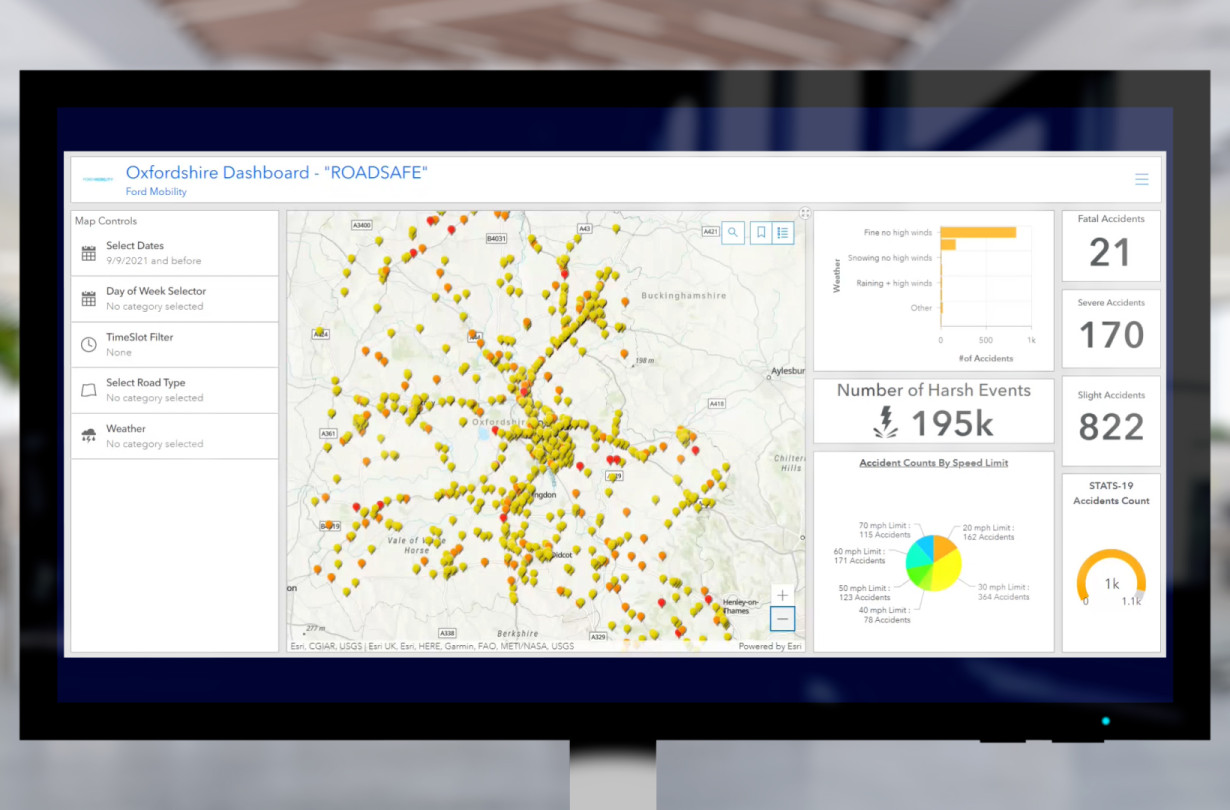Zoom in on the map
Screen dimensions: 1230x810
(782, 595)
